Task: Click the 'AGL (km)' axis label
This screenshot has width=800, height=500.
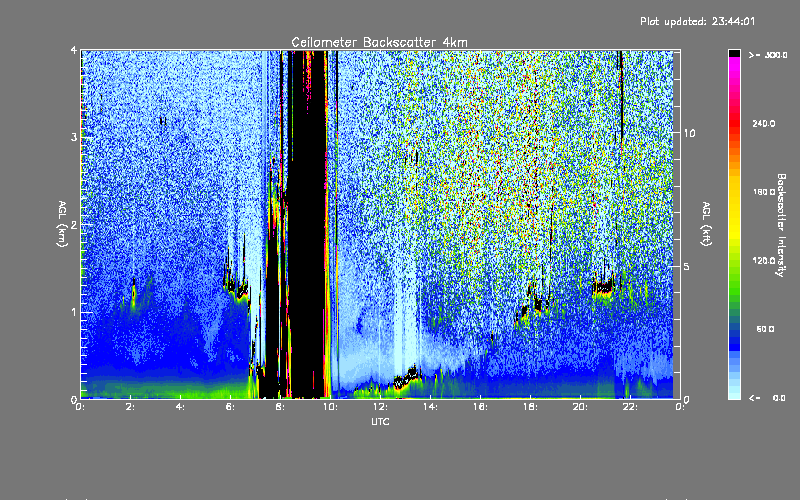Action: (x=62, y=223)
